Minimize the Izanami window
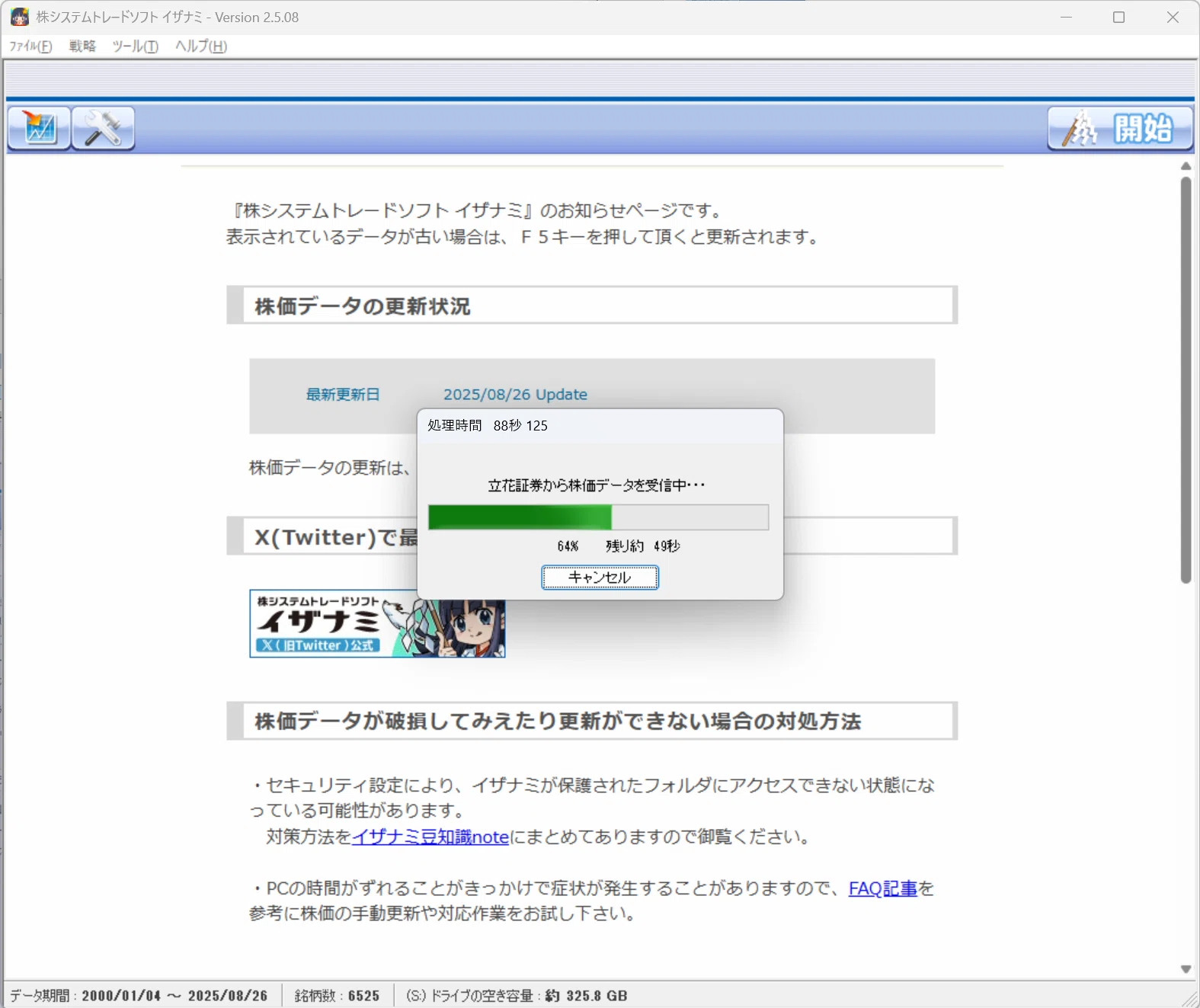1200x1008 pixels. click(x=1066, y=17)
